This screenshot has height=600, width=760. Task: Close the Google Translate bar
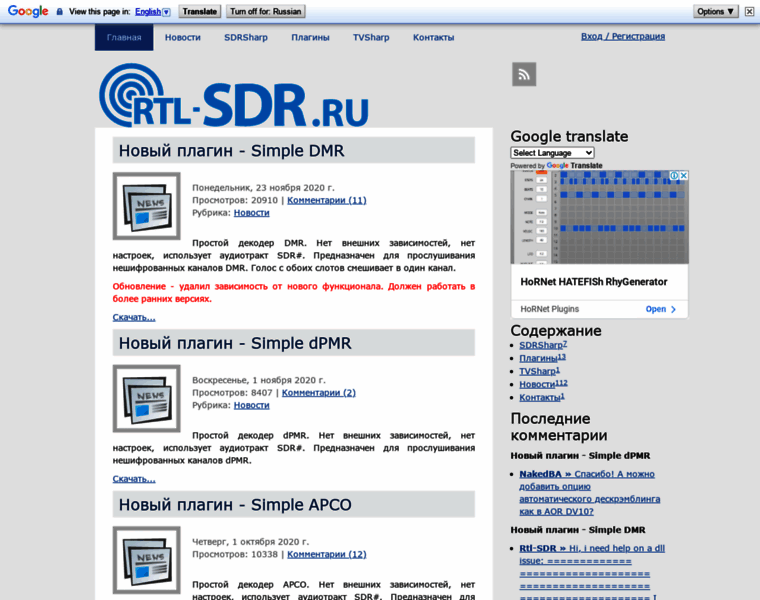[749, 11]
